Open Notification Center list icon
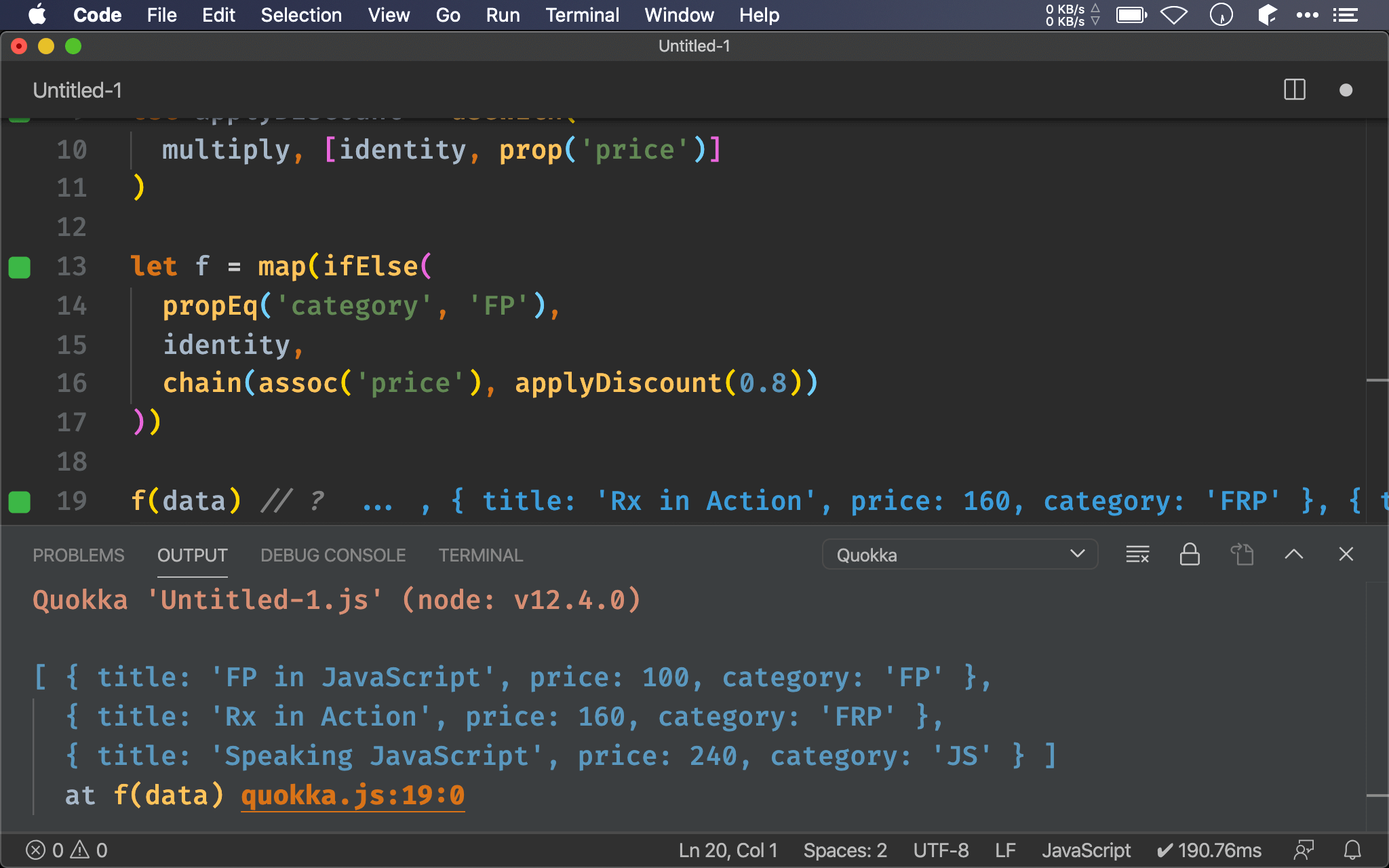1389x868 pixels. tap(1346, 15)
